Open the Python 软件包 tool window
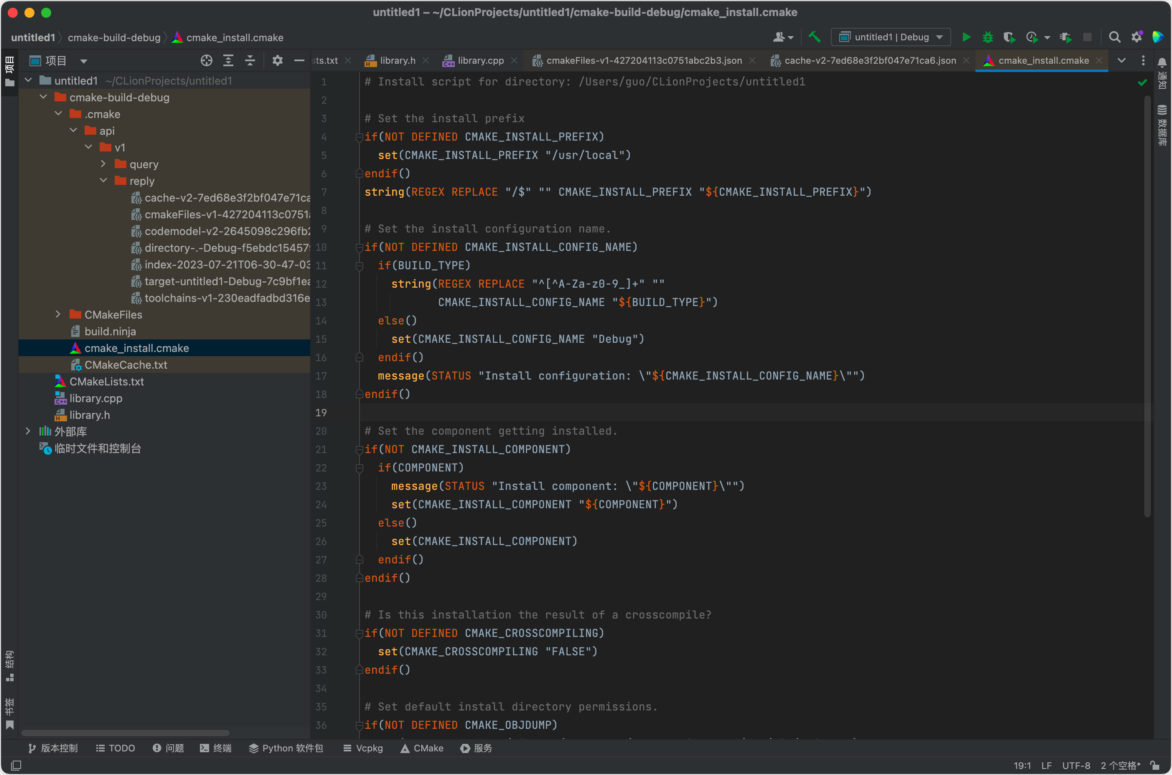Image resolution: width=1172 pixels, height=775 pixels. 286,748
